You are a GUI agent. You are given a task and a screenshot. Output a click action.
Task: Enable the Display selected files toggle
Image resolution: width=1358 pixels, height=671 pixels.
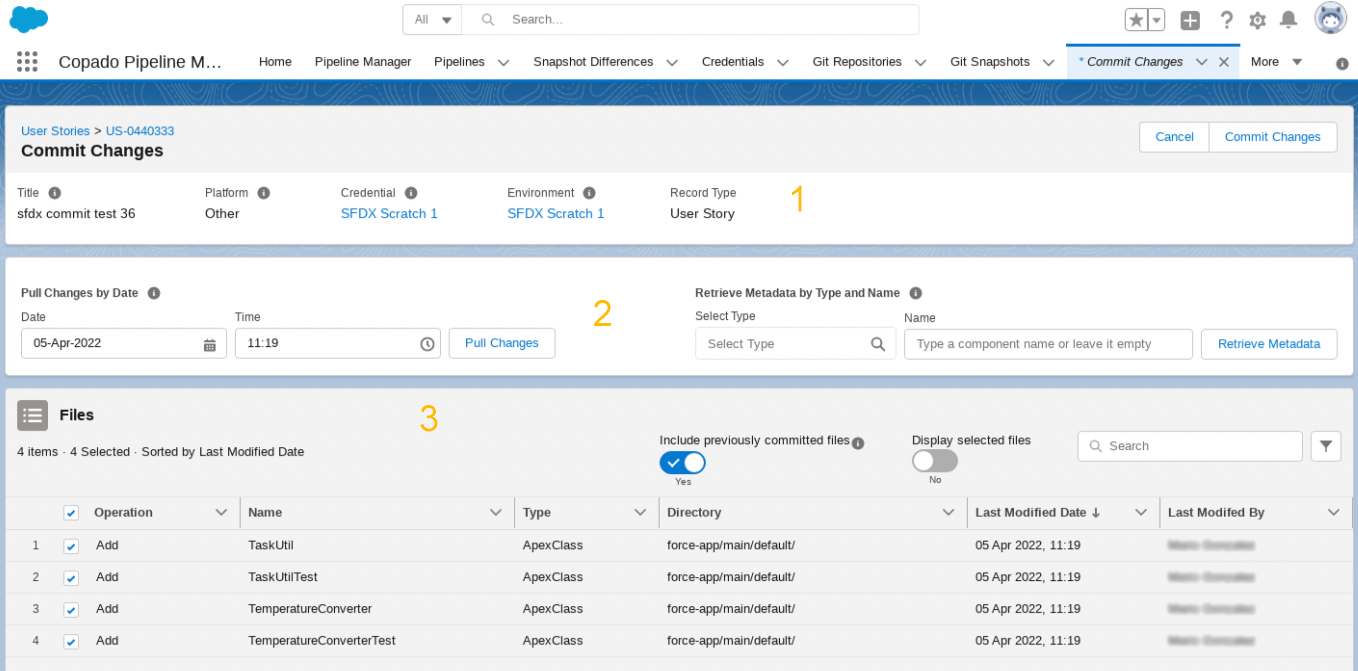pyautogui.click(x=934, y=461)
